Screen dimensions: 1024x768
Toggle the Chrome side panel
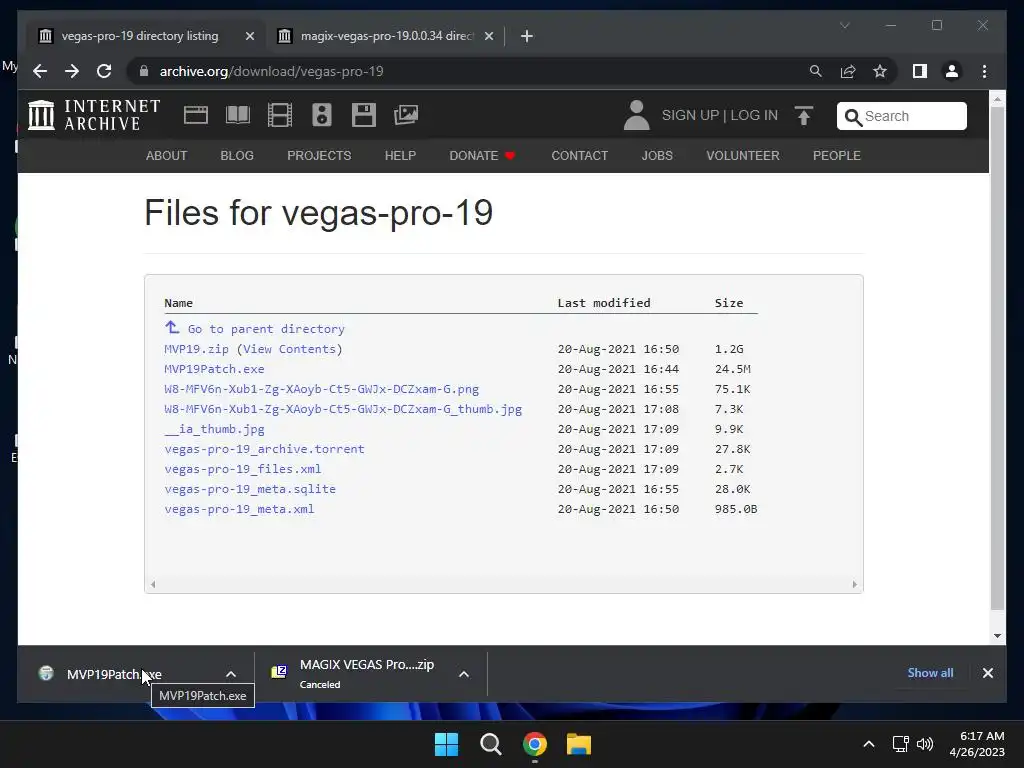(x=920, y=71)
